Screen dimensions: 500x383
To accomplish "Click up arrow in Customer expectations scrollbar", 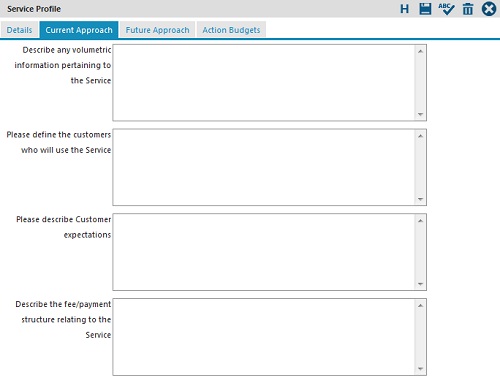I will pyautogui.click(x=420, y=220).
